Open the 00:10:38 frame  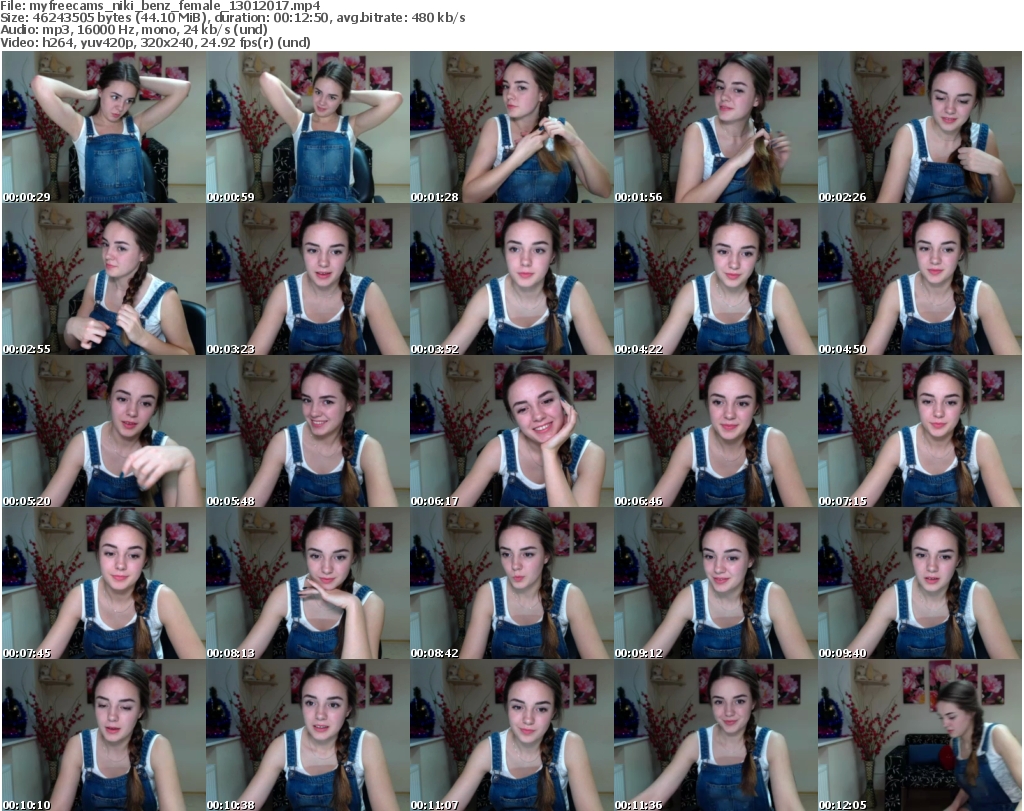[308, 735]
